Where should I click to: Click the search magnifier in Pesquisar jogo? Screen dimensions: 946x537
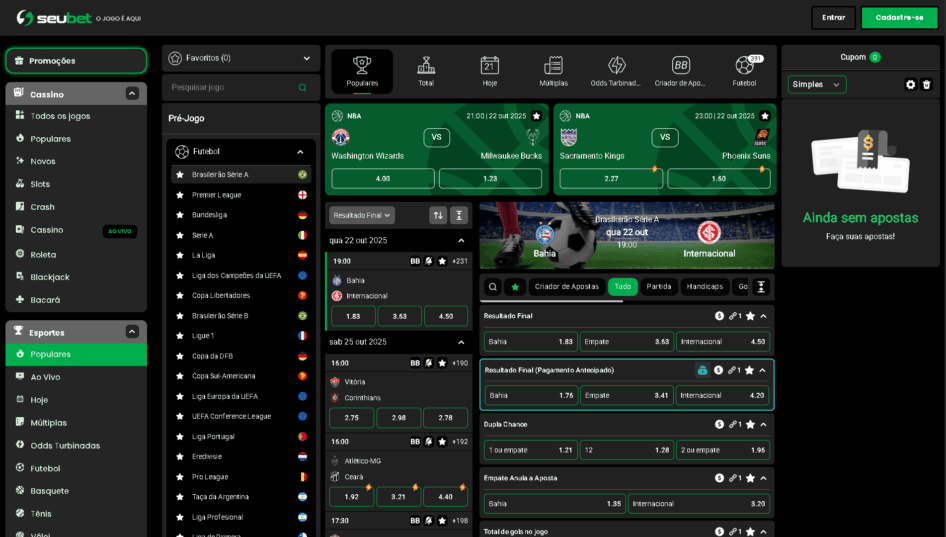click(302, 87)
